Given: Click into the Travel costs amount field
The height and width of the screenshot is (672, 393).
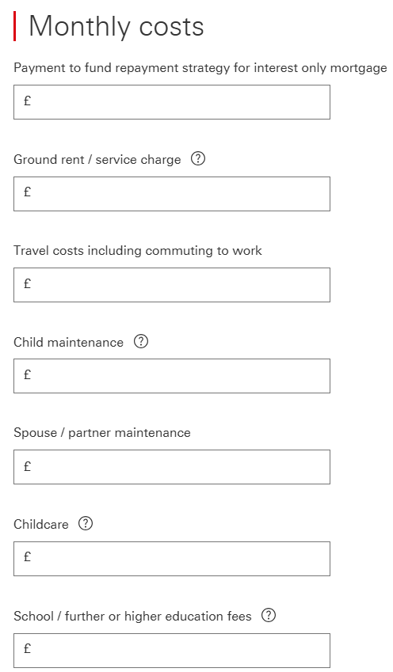Looking at the screenshot, I should coord(172,285).
